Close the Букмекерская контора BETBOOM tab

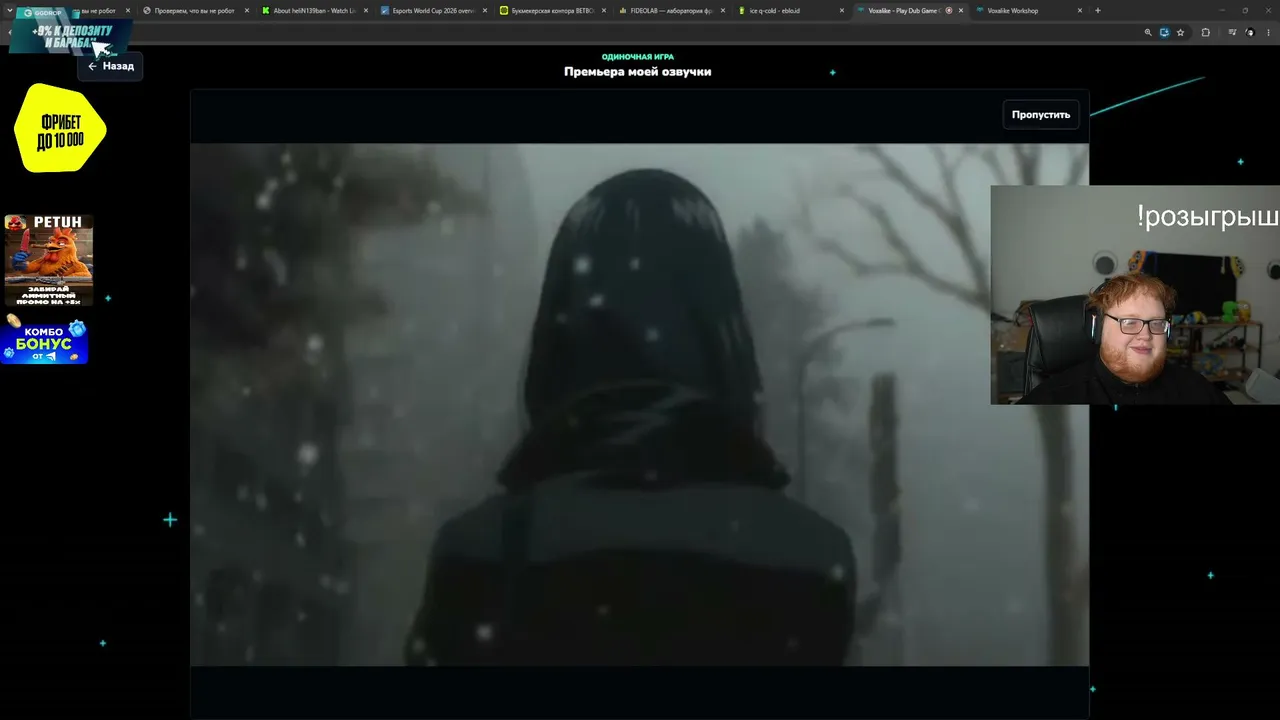tap(604, 11)
